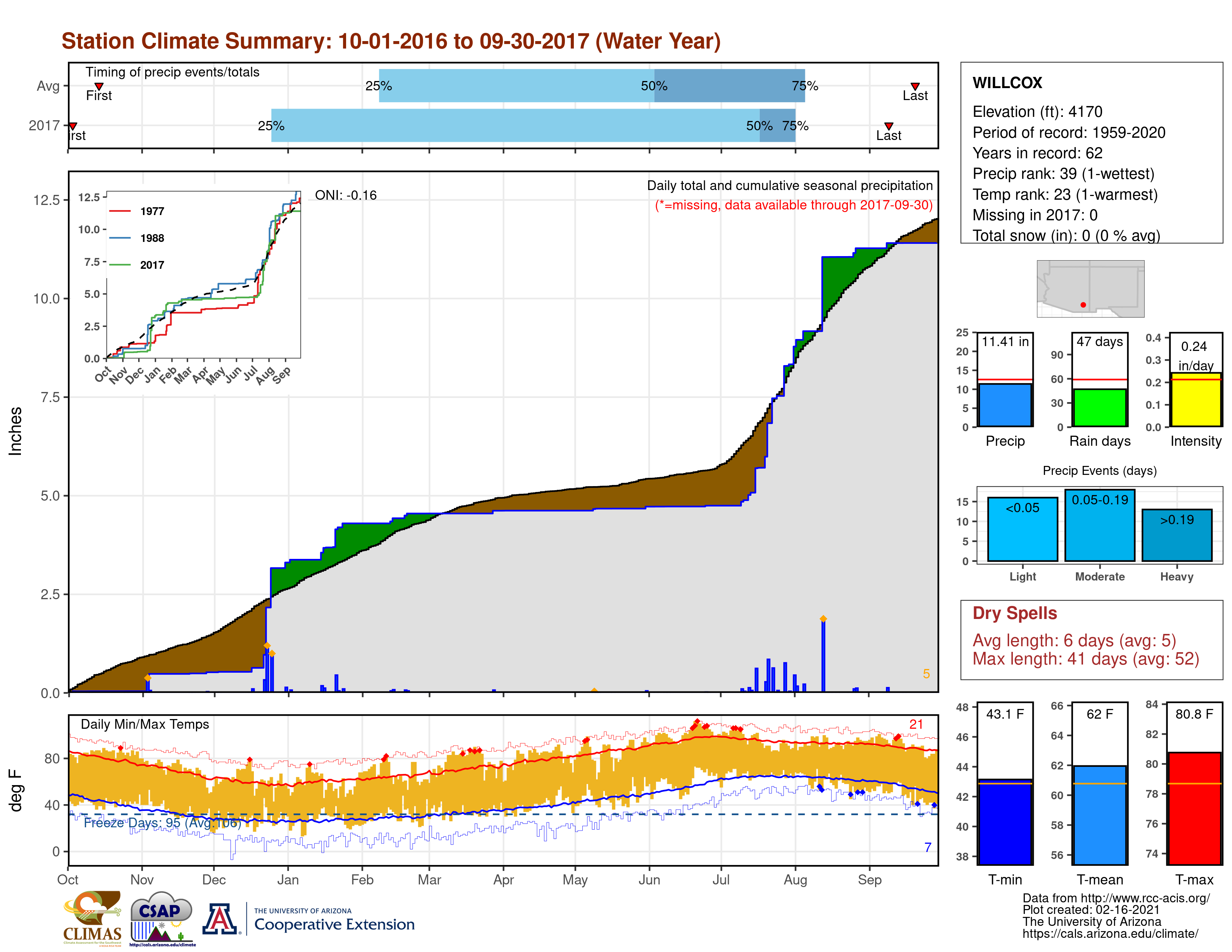Click the Arizona locator map thumbnail

click(x=1091, y=288)
